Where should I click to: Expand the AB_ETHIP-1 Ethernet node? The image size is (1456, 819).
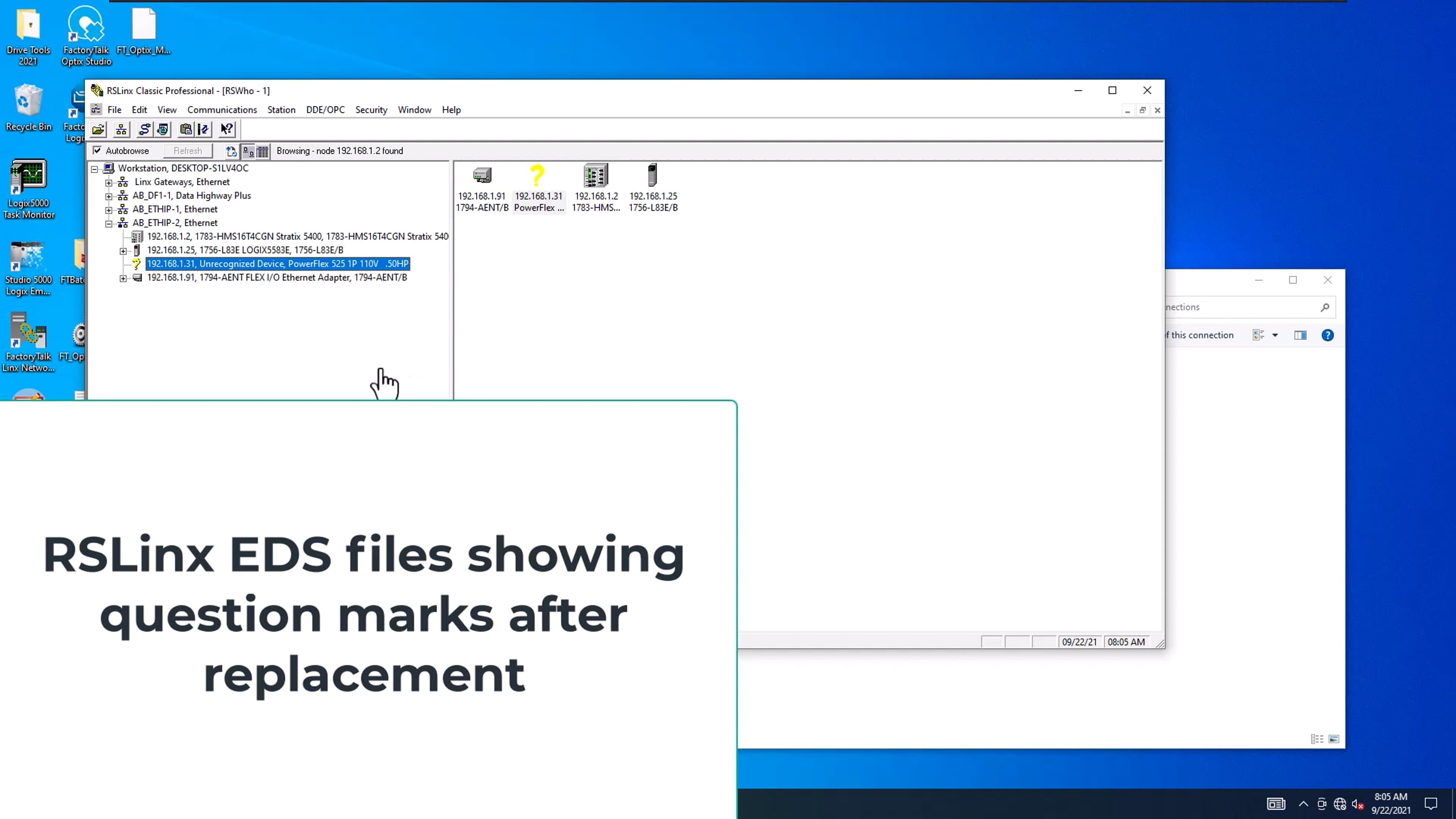(x=109, y=210)
